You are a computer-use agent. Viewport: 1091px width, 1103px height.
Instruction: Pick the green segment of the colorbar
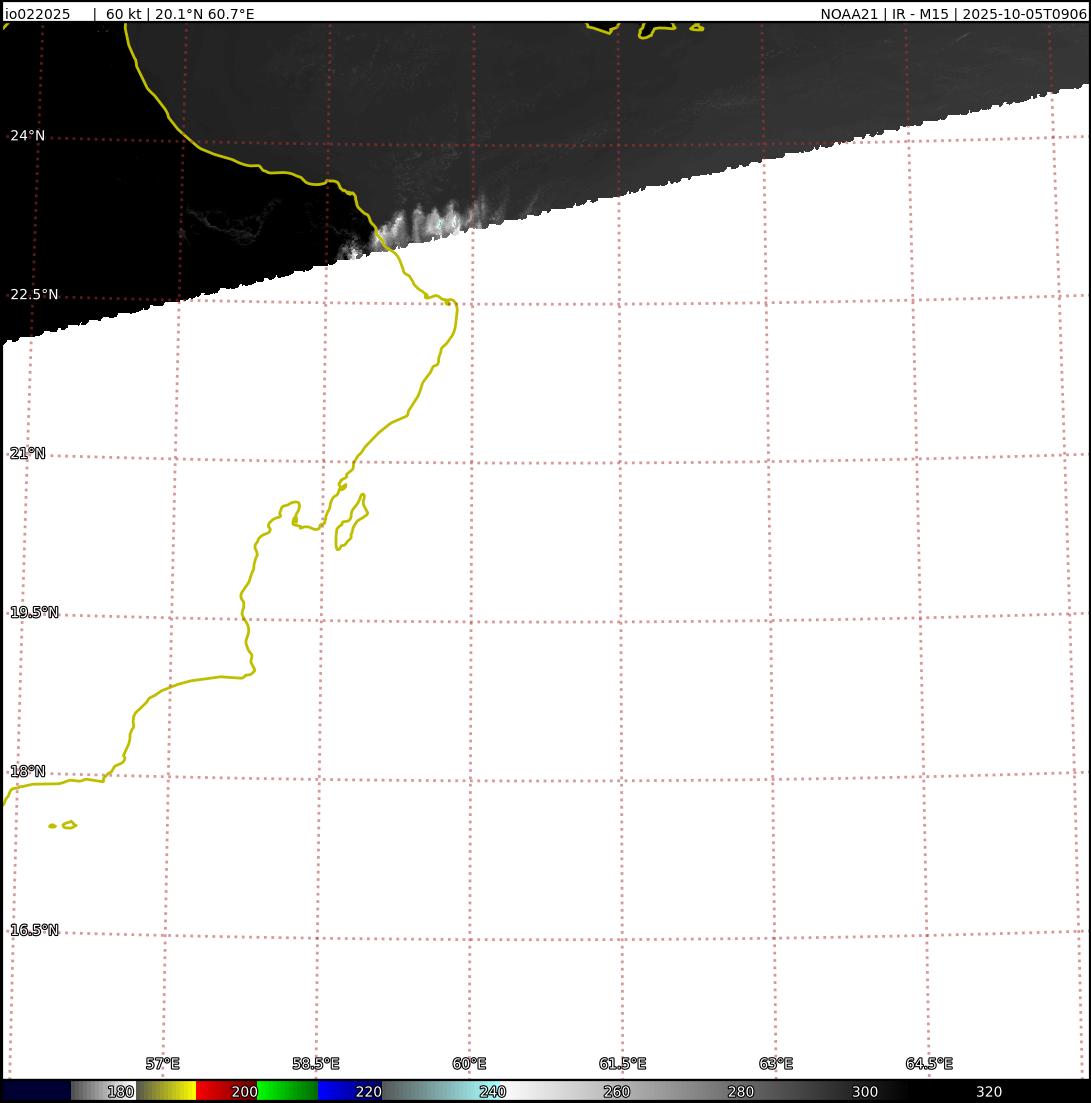click(287, 1091)
